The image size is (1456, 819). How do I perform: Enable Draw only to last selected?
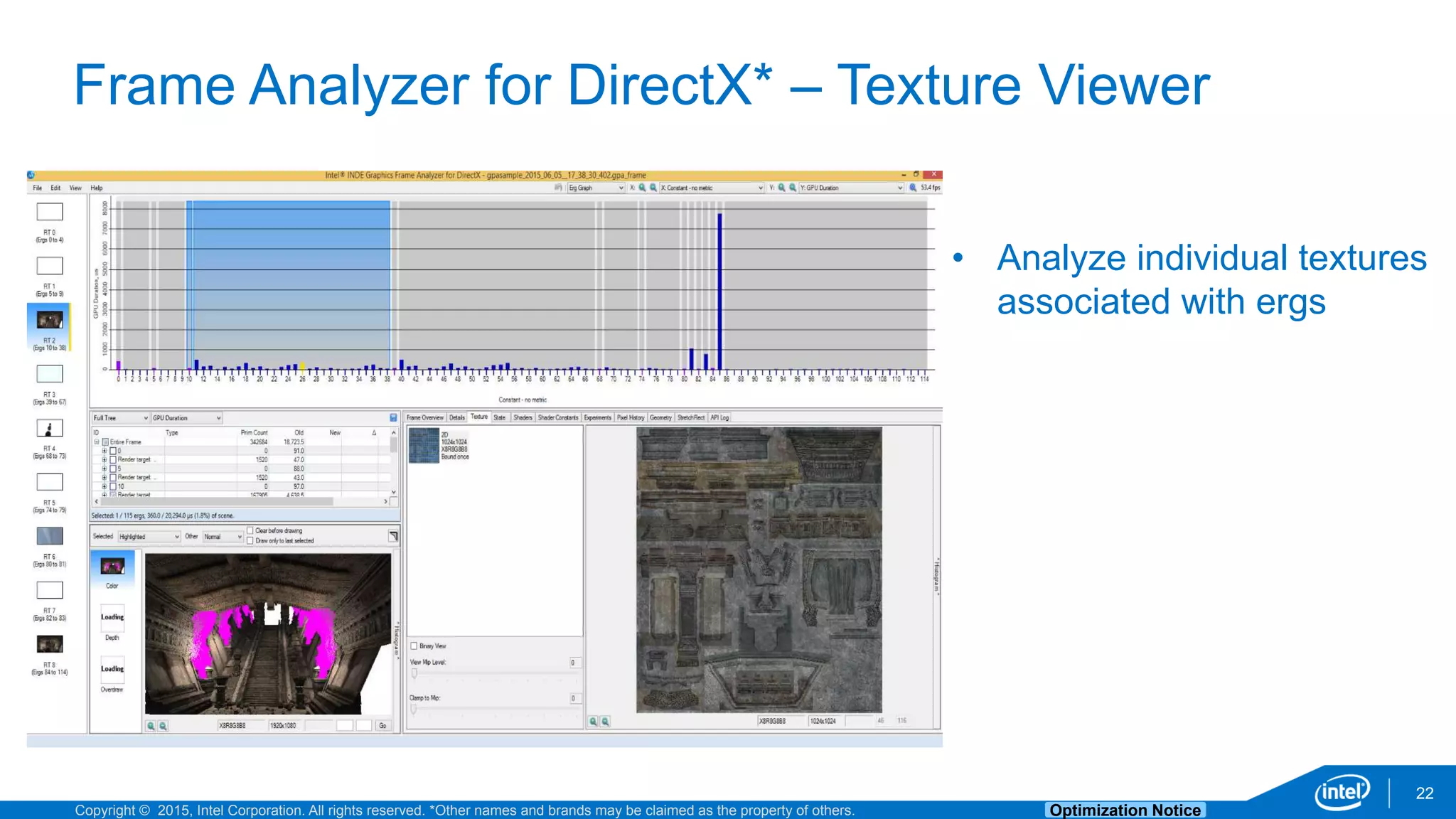pyautogui.click(x=250, y=541)
